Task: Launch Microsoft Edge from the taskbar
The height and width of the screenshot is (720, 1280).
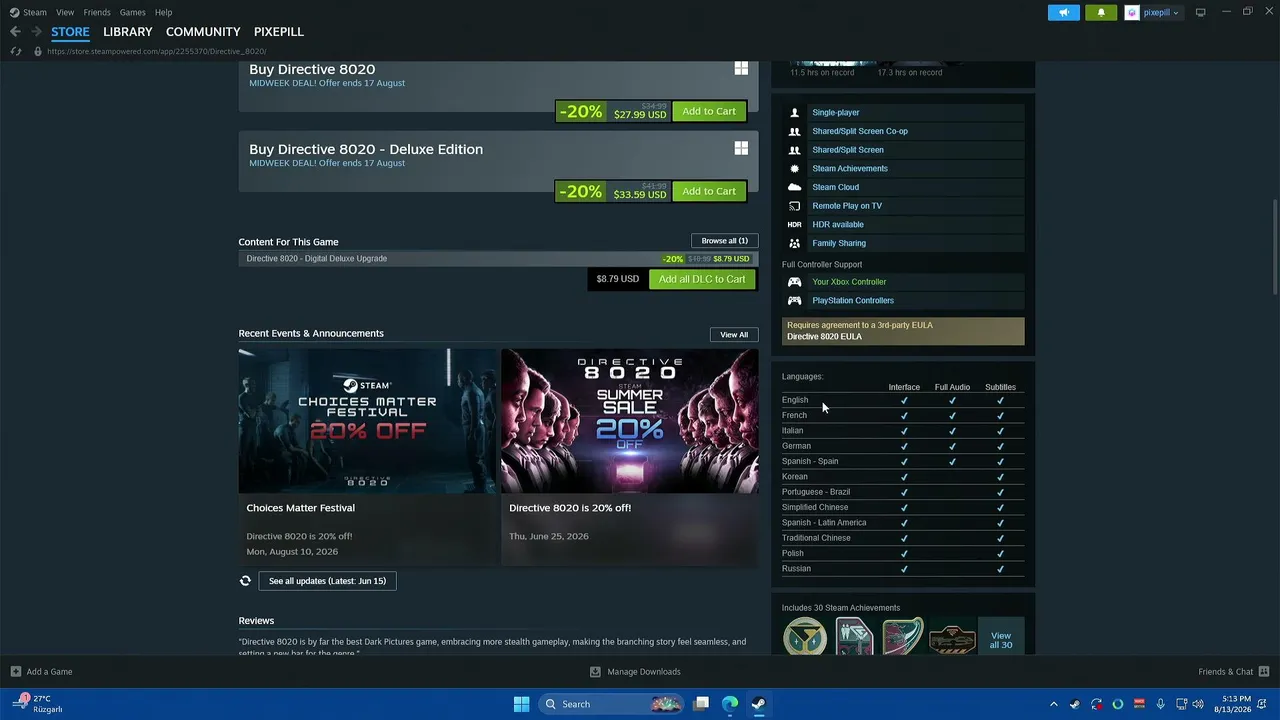Action: coord(730,704)
